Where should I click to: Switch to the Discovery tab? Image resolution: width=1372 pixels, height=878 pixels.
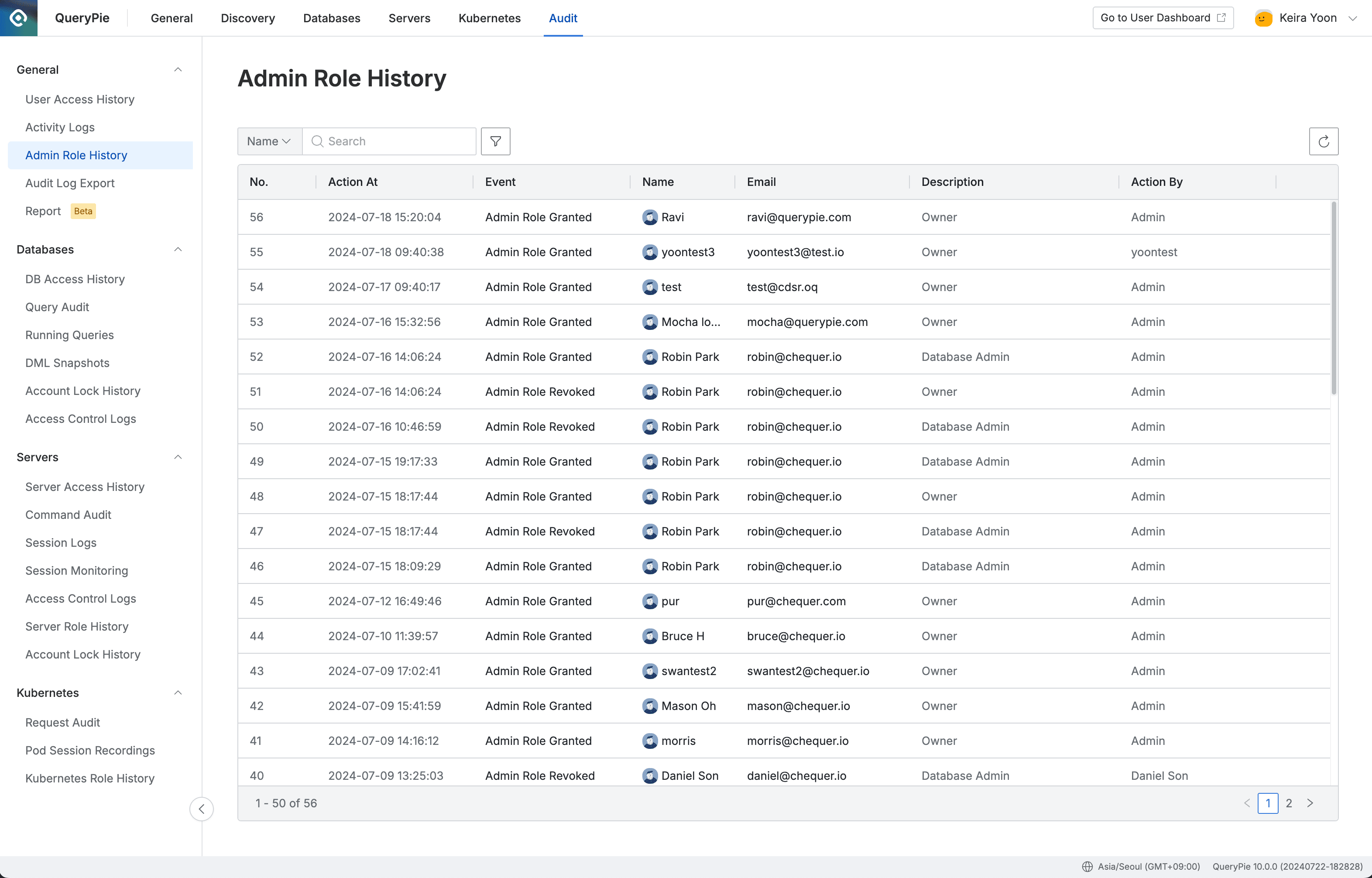(x=247, y=18)
